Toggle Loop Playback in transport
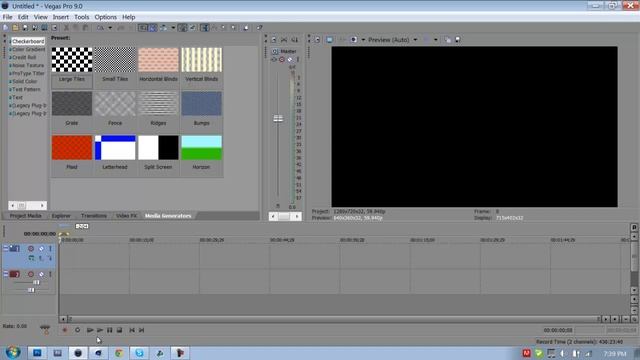This screenshot has height=360, width=640. pyautogui.click(x=77, y=330)
